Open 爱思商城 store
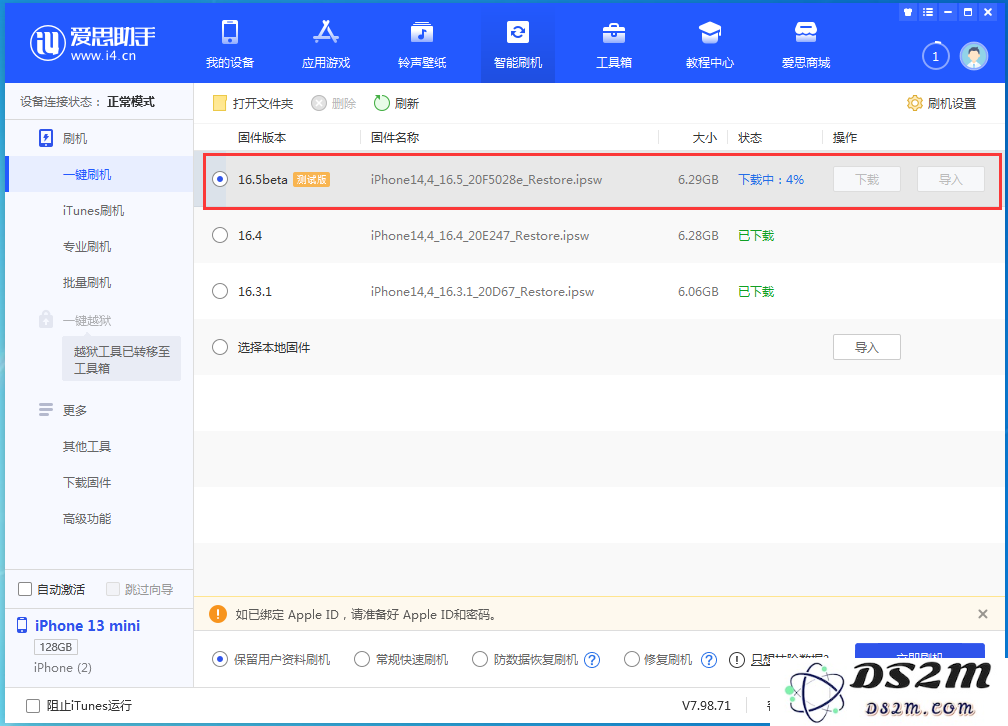The width and height of the screenshot is (1008, 726). (x=806, y=44)
